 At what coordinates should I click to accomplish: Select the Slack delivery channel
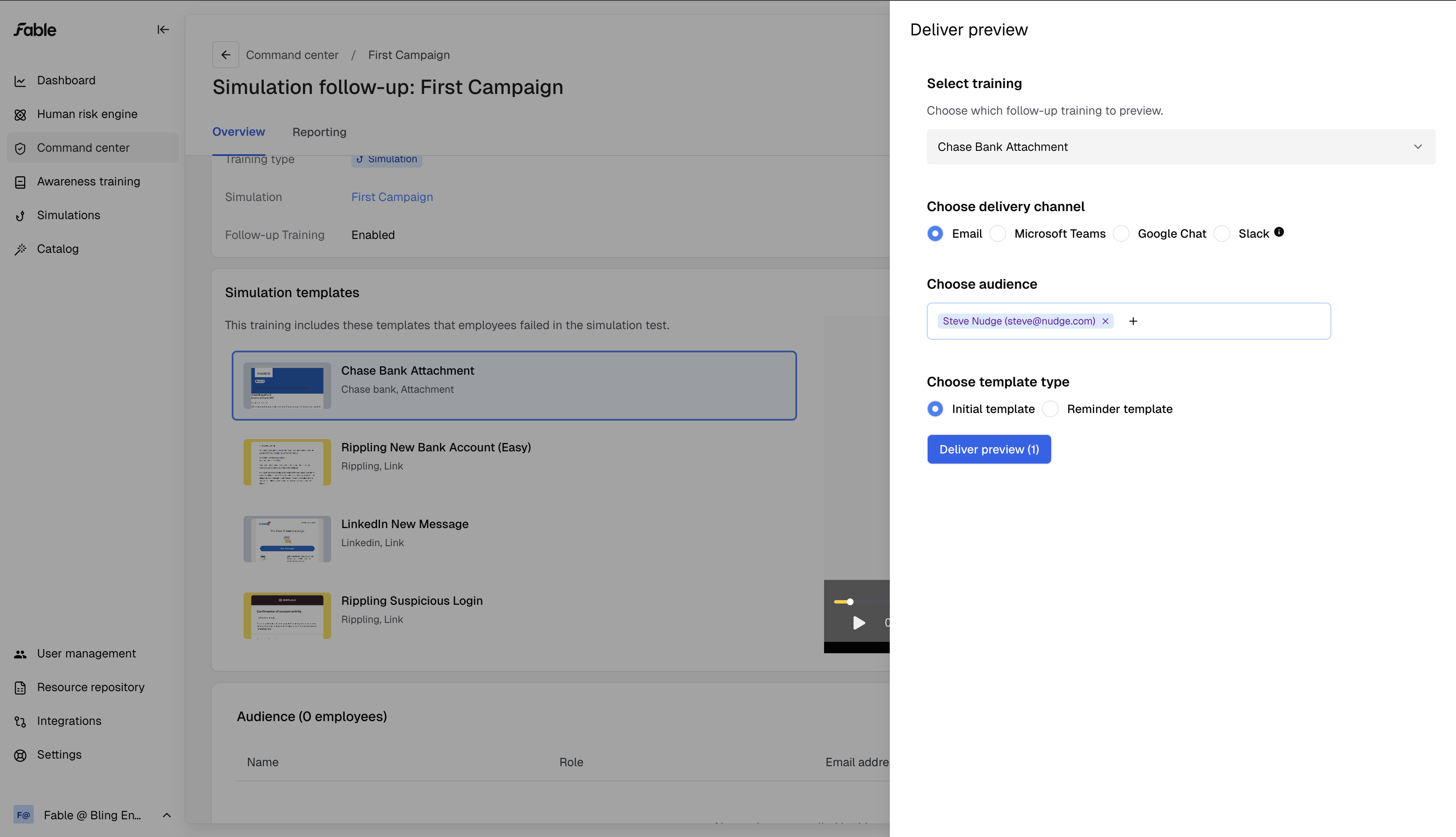coord(1222,233)
